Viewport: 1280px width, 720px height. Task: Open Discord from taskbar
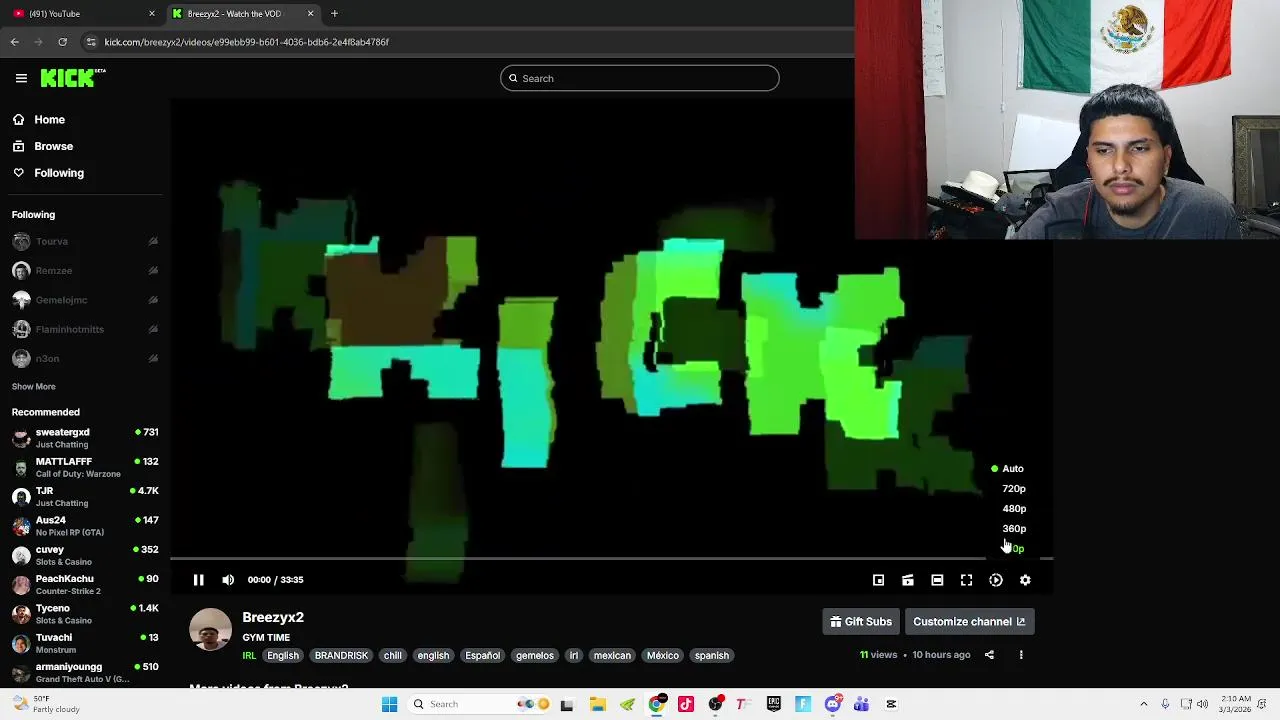tap(832, 705)
